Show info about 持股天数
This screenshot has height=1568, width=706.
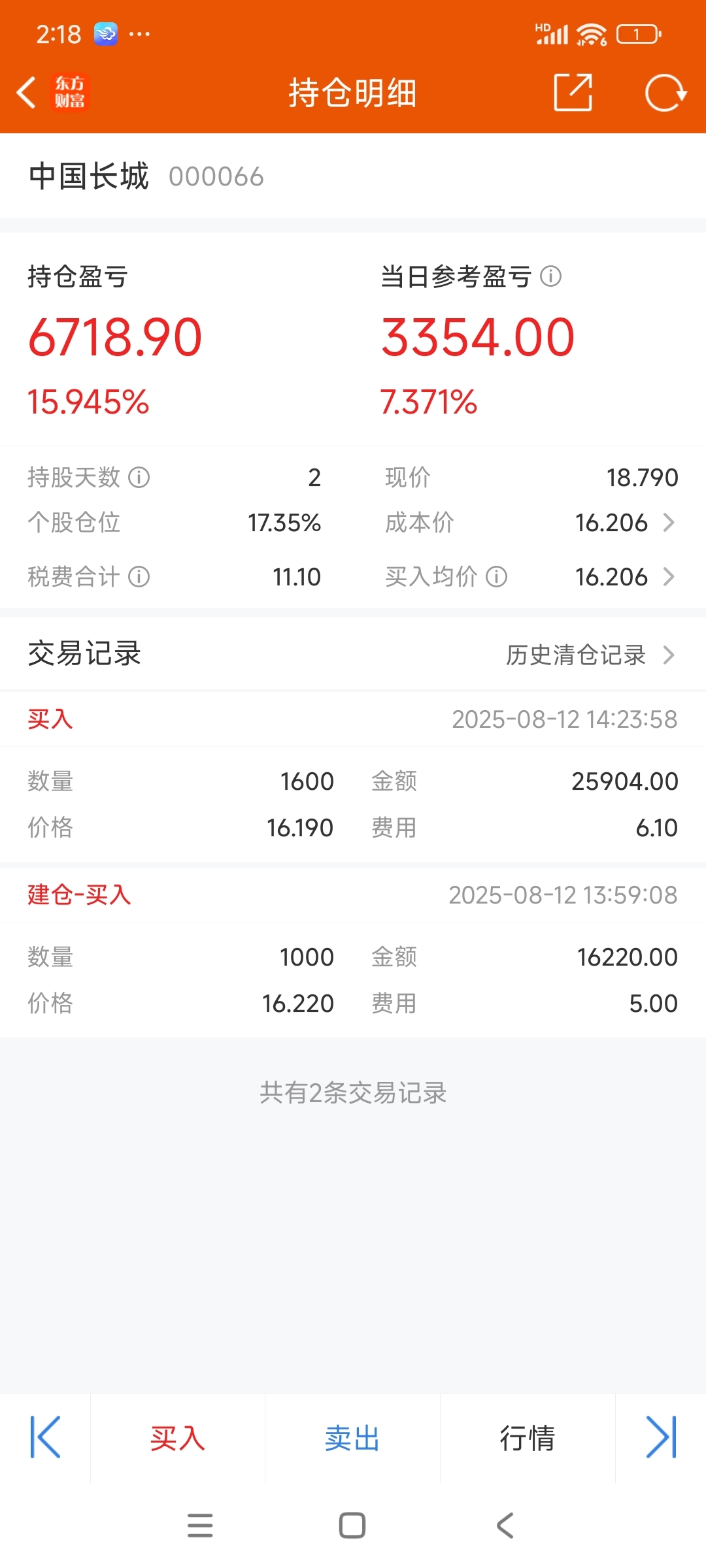[139, 478]
